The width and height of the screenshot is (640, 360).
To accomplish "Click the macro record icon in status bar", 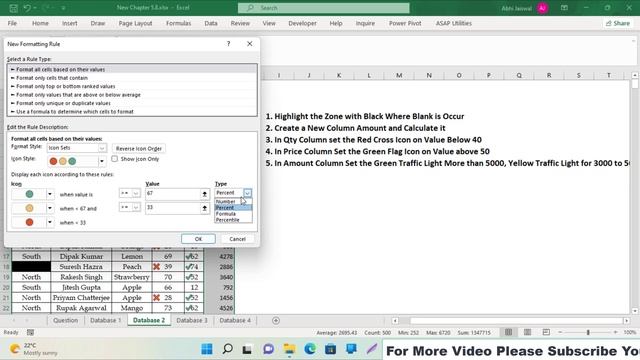I will [30, 332].
